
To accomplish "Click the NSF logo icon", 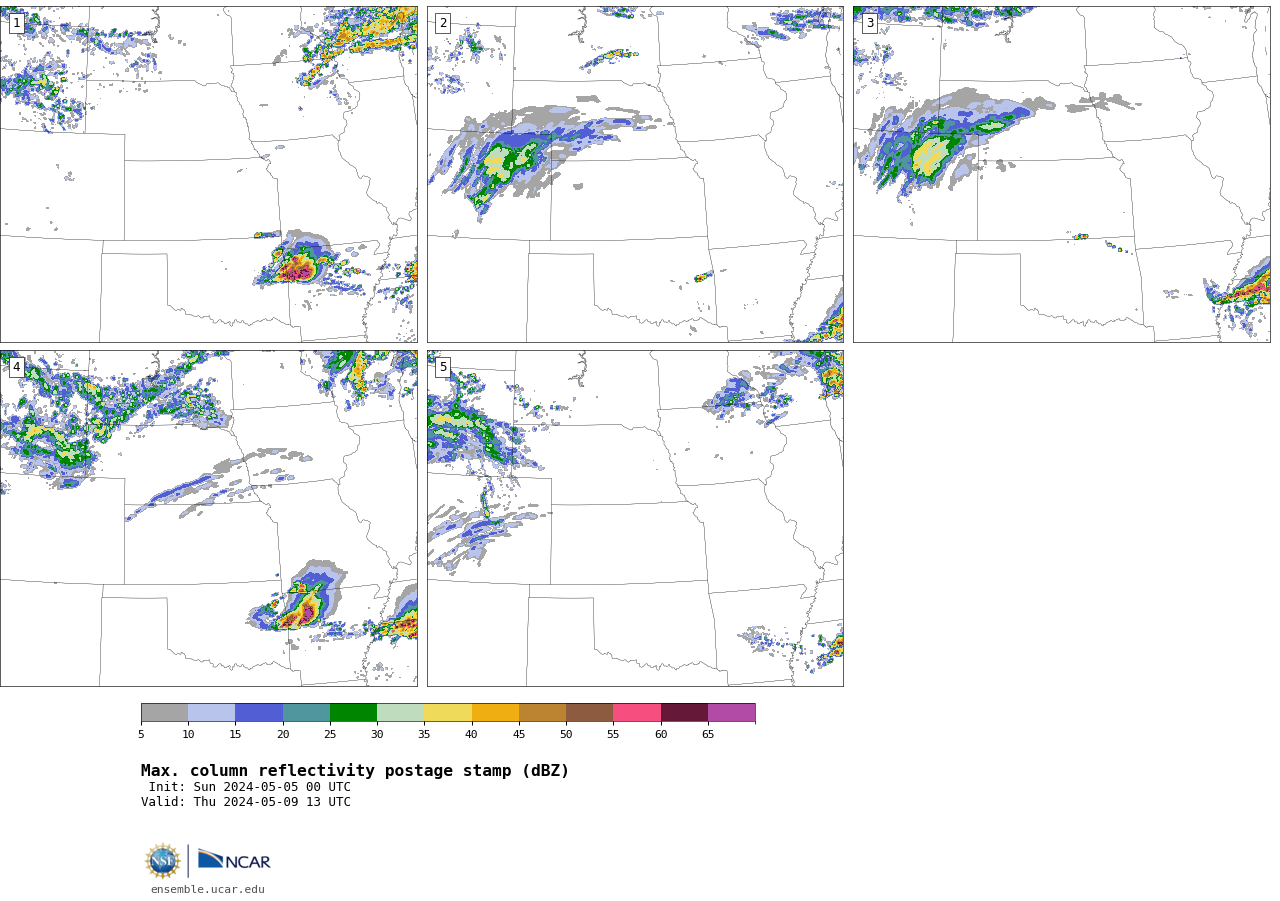I will pos(162,861).
